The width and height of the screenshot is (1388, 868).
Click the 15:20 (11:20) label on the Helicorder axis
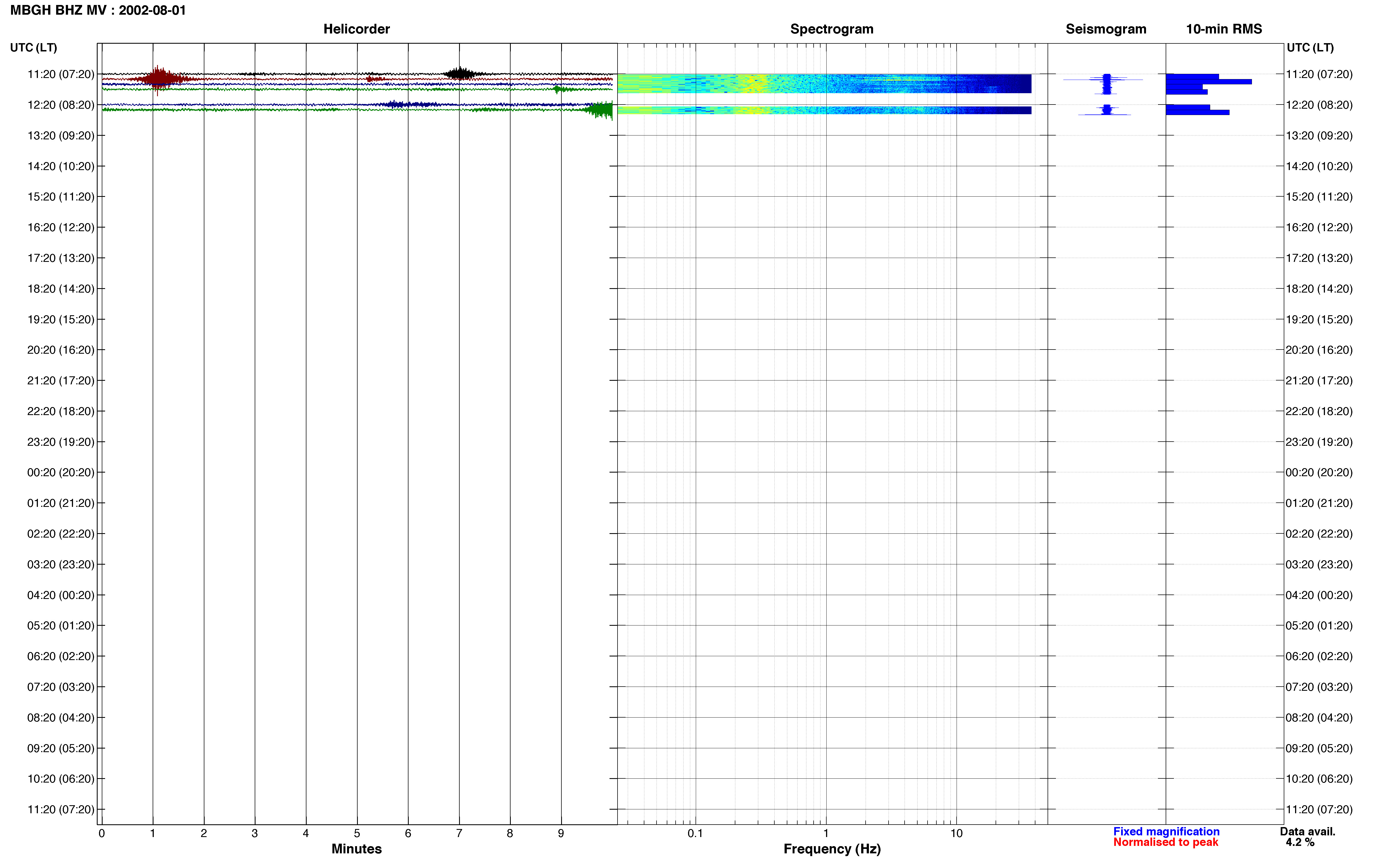(61, 197)
